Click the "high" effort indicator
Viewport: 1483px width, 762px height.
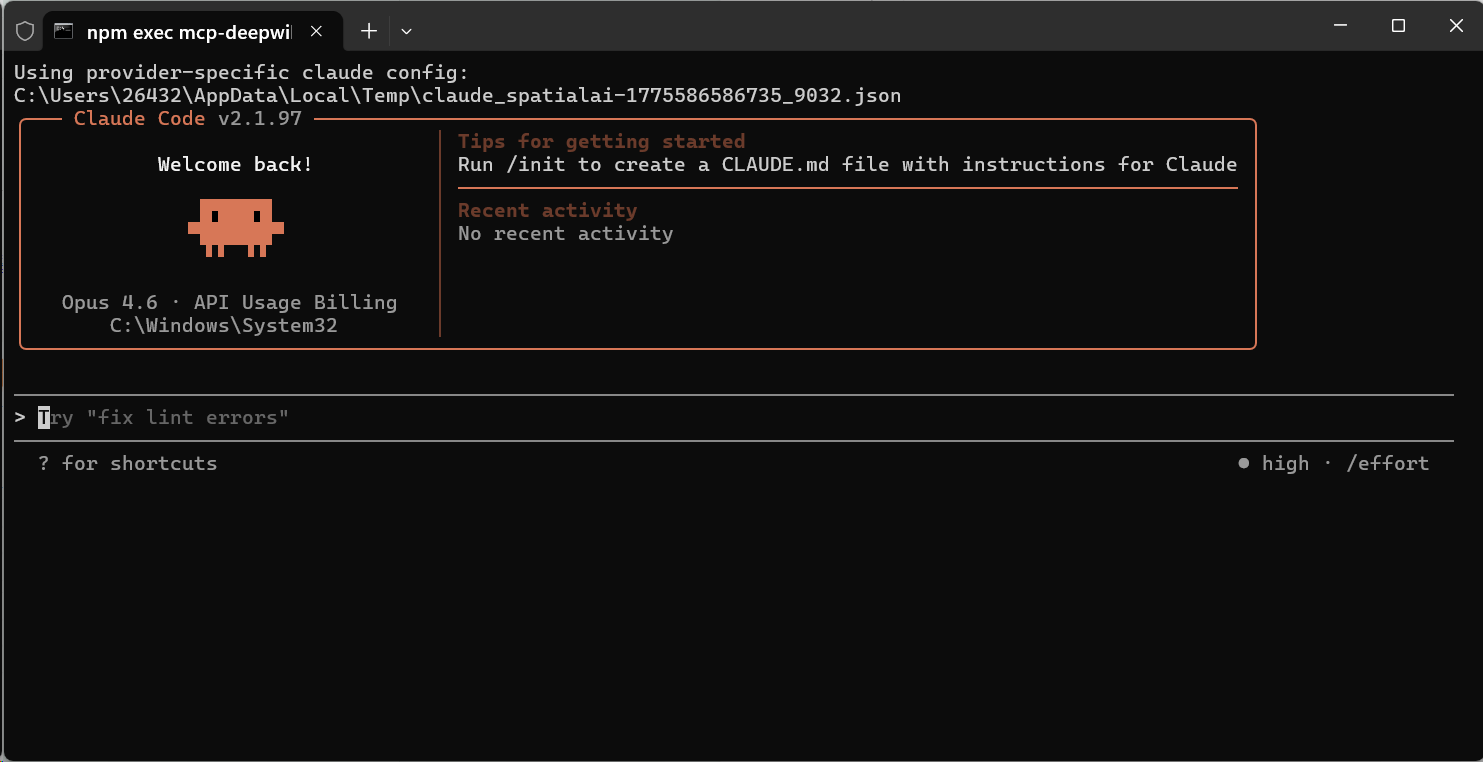pyautogui.click(x=1273, y=464)
